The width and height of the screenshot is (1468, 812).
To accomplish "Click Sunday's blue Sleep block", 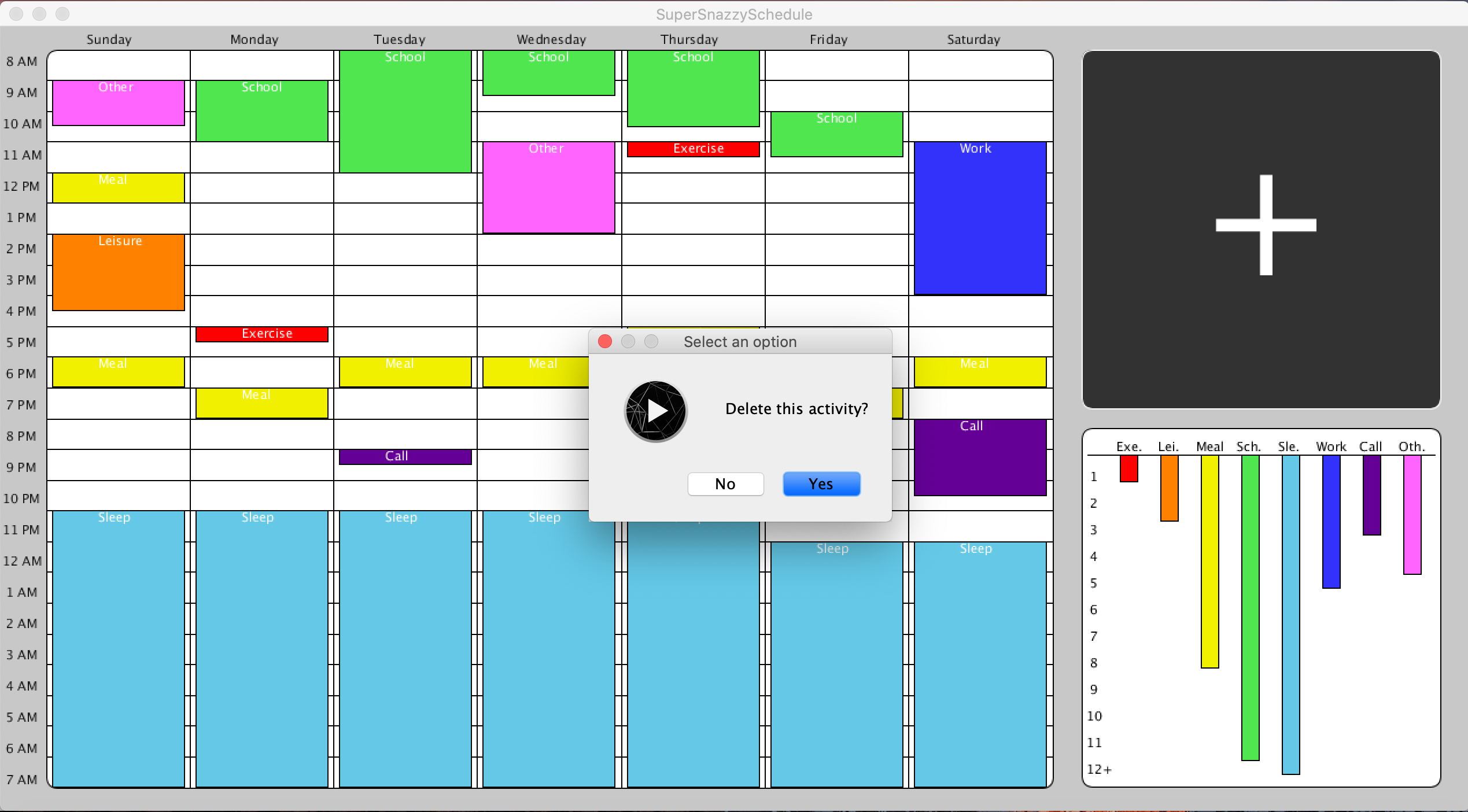I will (119, 648).
